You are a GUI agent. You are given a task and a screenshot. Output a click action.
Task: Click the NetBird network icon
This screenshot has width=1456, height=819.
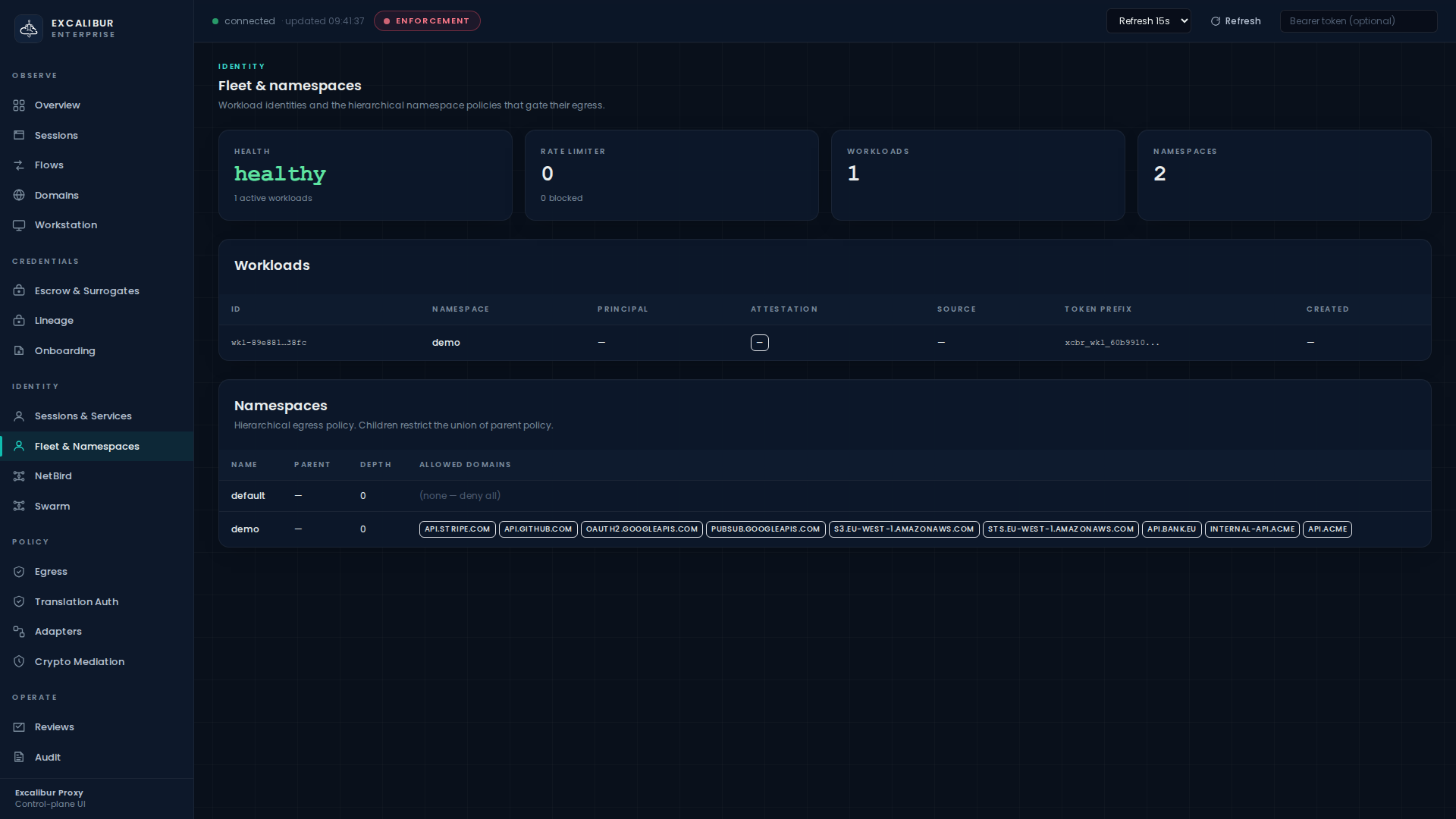[x=19, y=476]
